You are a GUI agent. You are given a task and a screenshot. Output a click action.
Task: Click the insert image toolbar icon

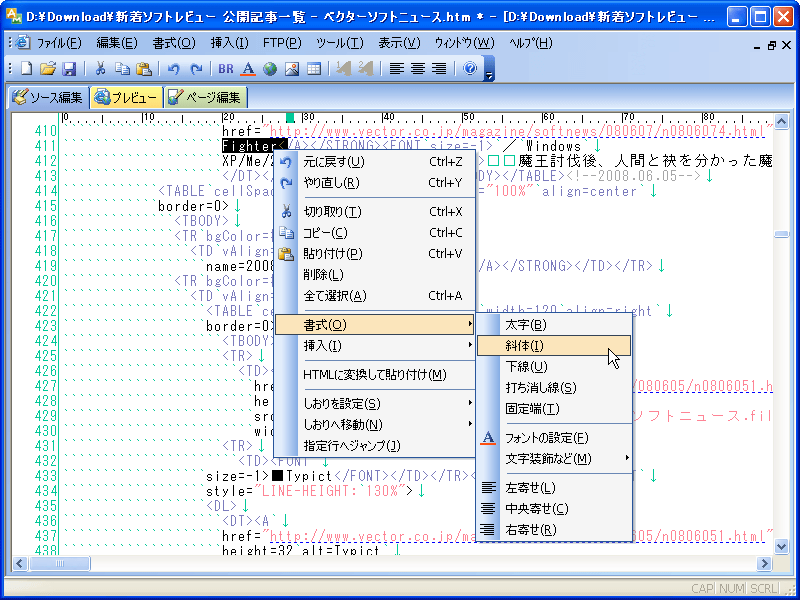[292, 68]
